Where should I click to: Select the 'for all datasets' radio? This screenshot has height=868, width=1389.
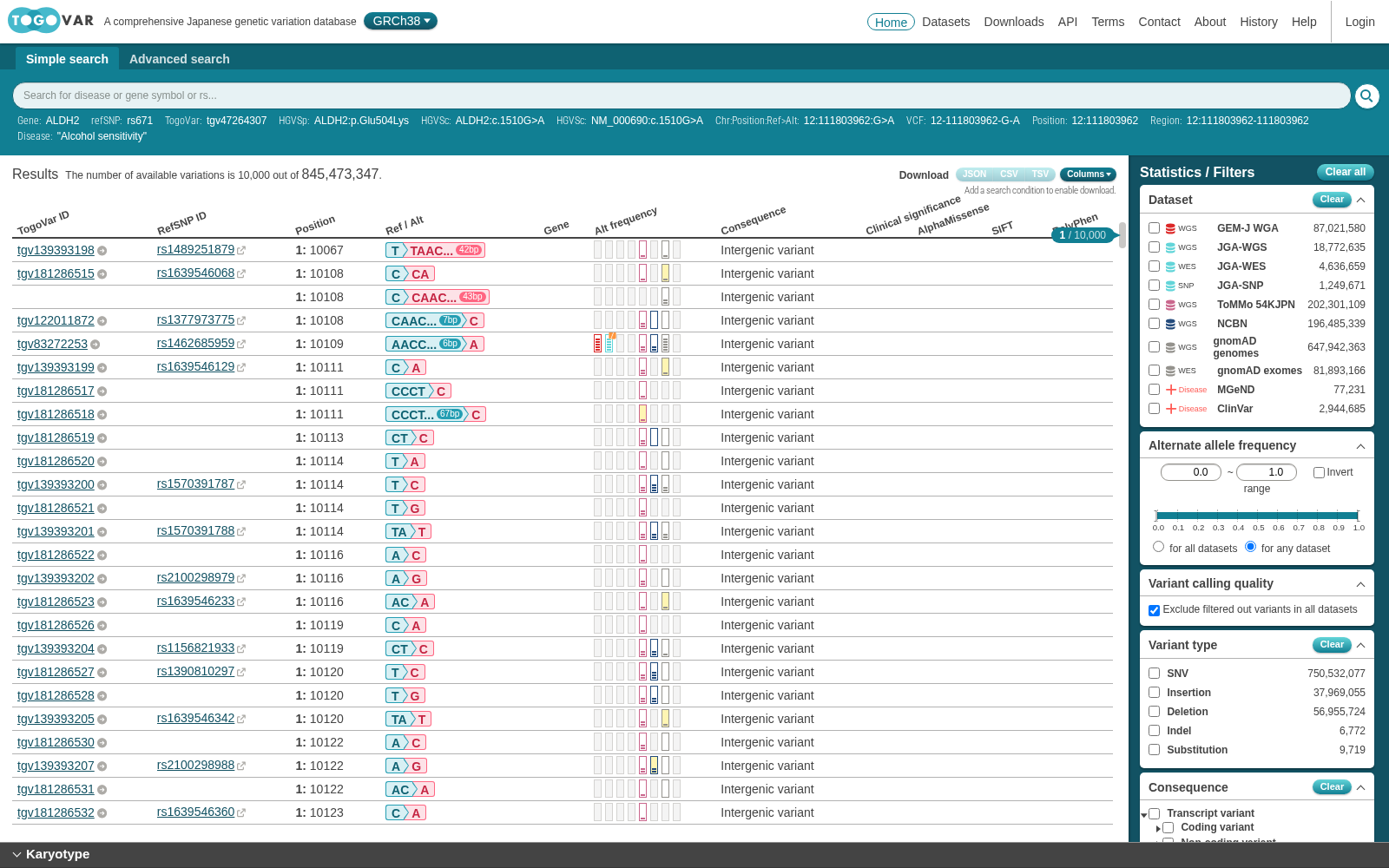point(1158,547)
